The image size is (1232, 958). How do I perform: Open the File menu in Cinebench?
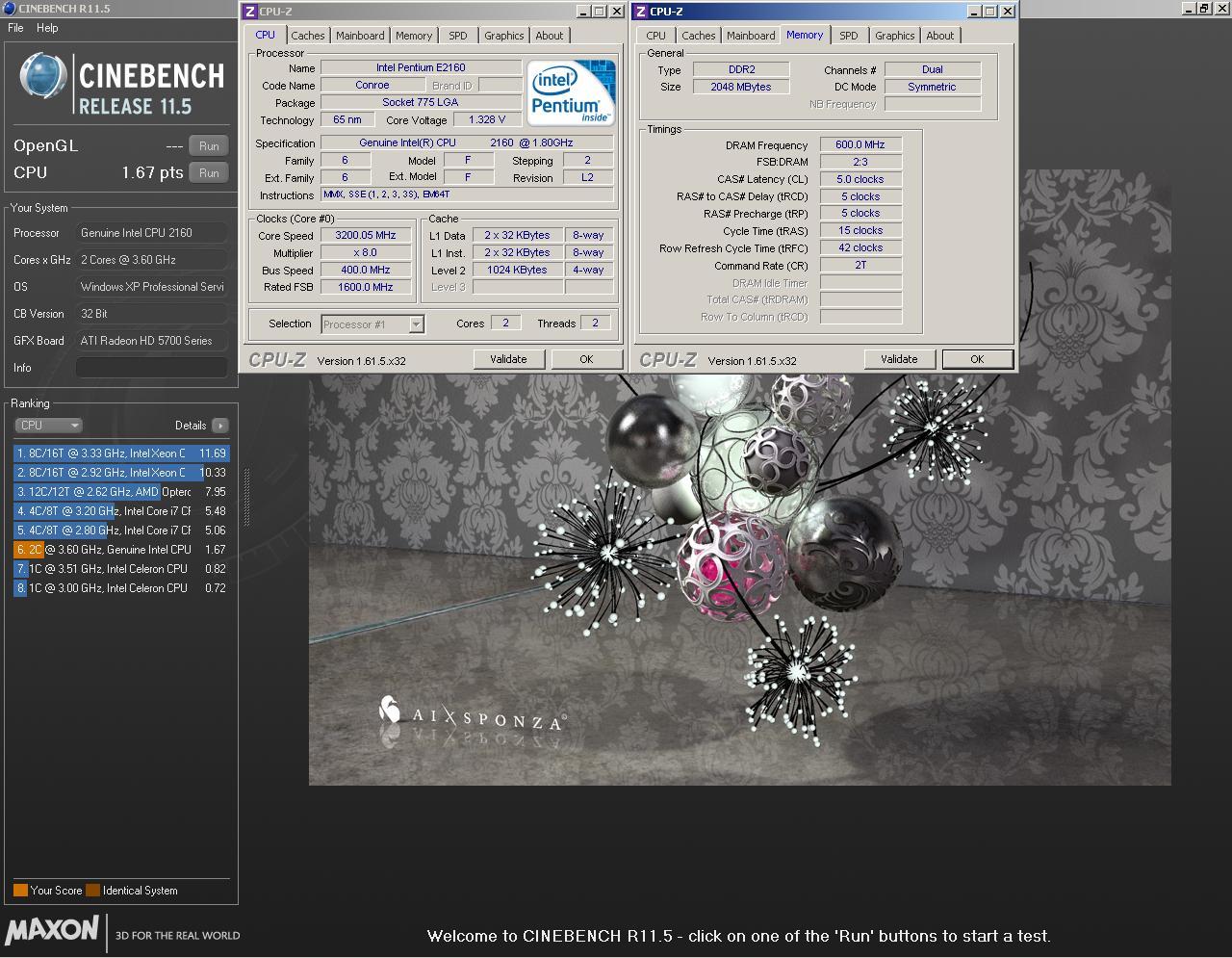click(15, 28)
